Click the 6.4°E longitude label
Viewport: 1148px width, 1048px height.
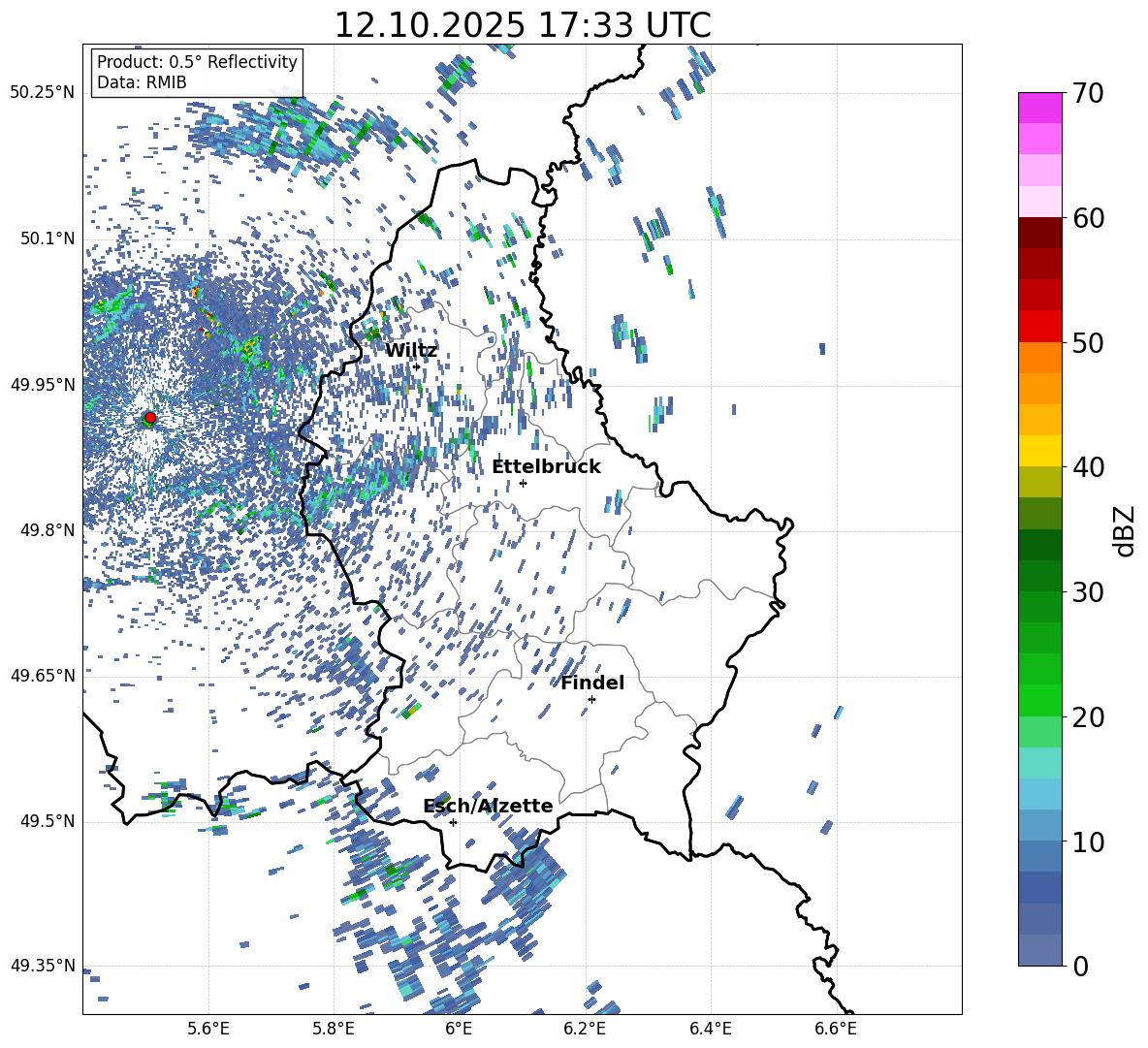pyautogui.click(x=710, y=1029)
